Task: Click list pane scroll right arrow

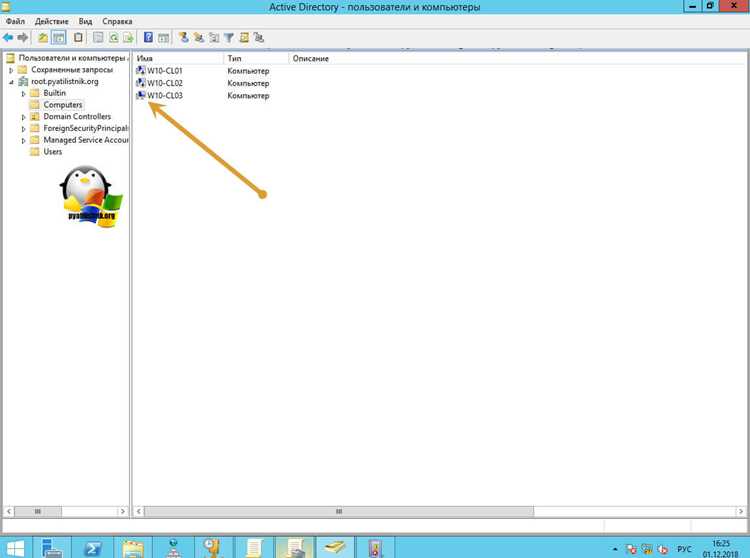Action: click(740, 511)
